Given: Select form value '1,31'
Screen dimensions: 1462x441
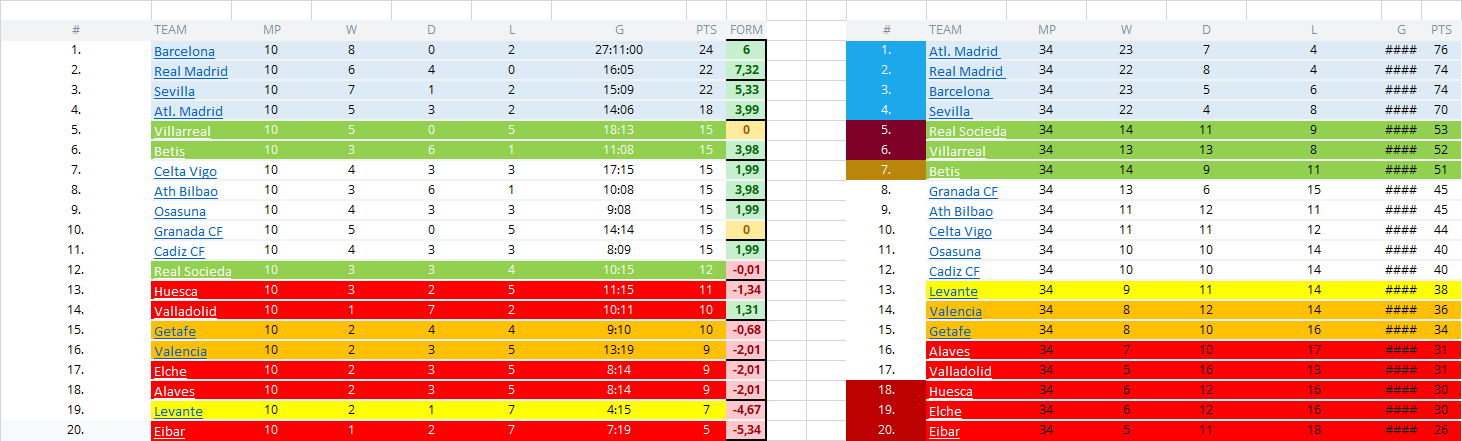Looking at the screenshot, I should [x=746, y=311].
